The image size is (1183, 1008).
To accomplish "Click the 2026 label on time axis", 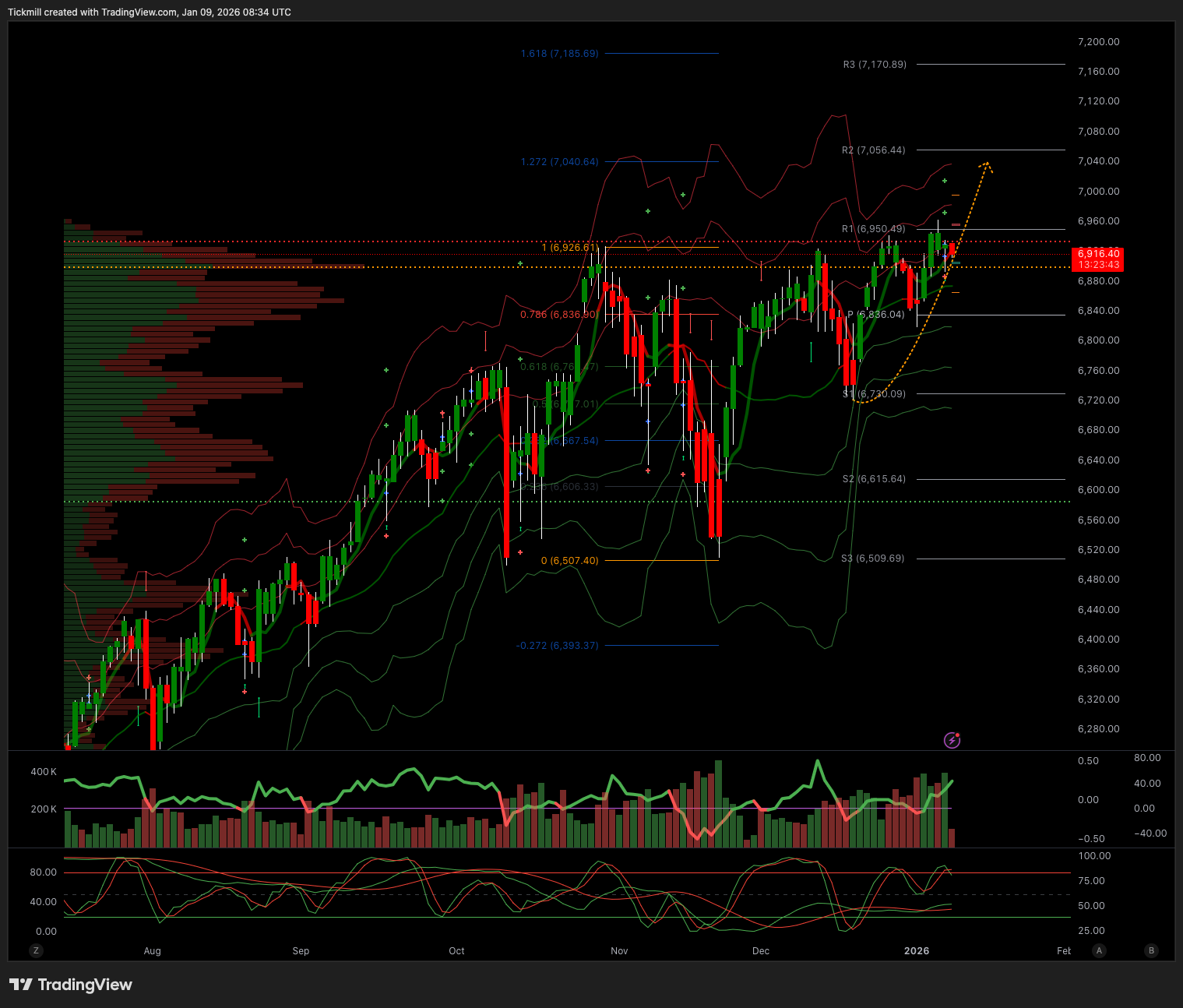I will click(x=916, y=951).
